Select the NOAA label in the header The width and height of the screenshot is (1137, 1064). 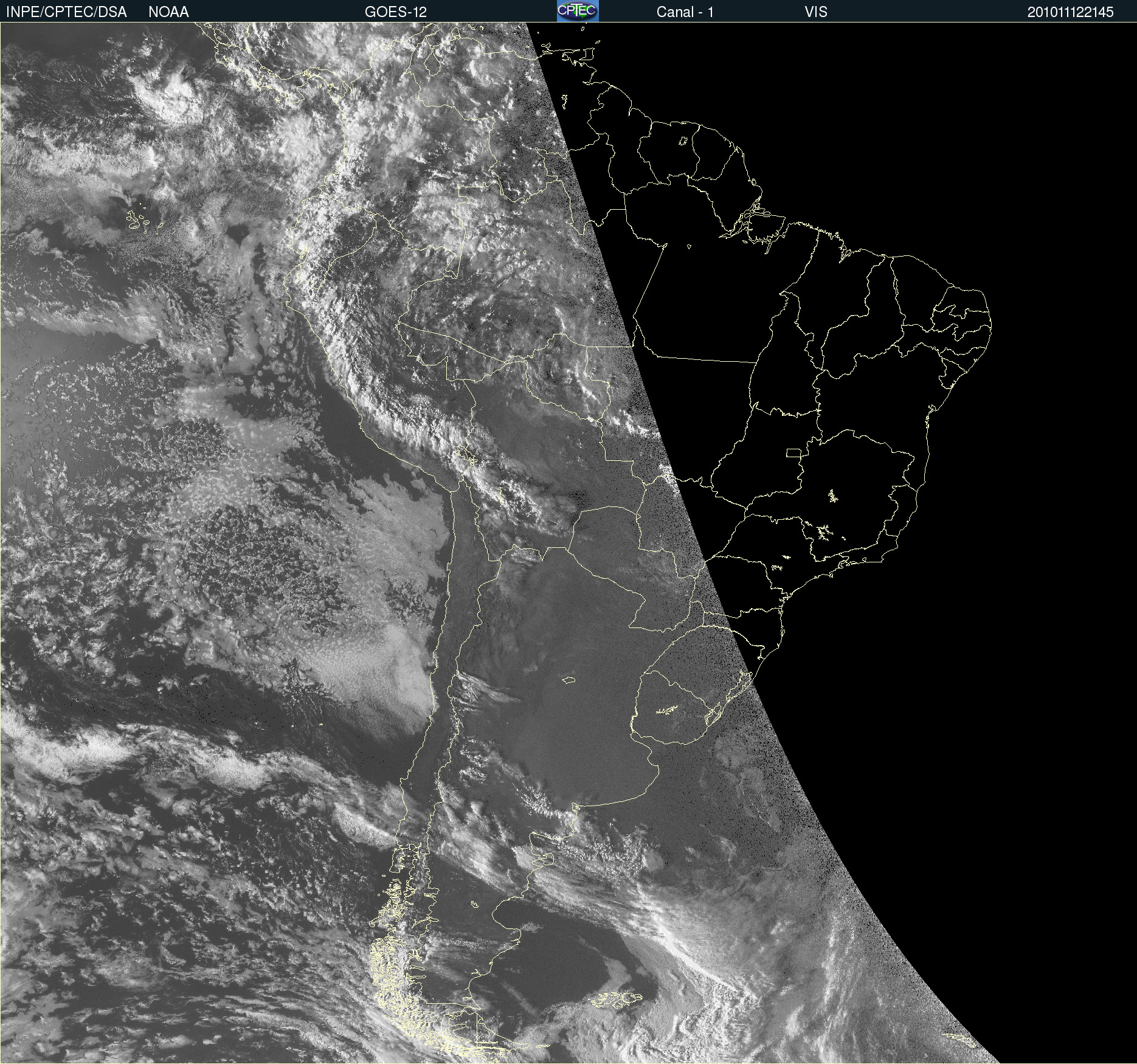[168, 12]
